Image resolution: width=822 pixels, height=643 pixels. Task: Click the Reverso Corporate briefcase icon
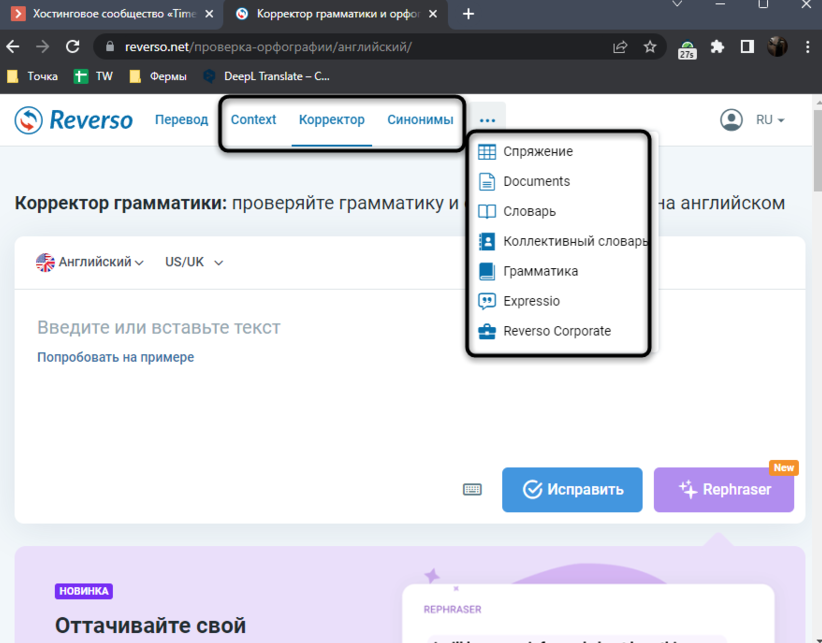click(x=487, y=331)
